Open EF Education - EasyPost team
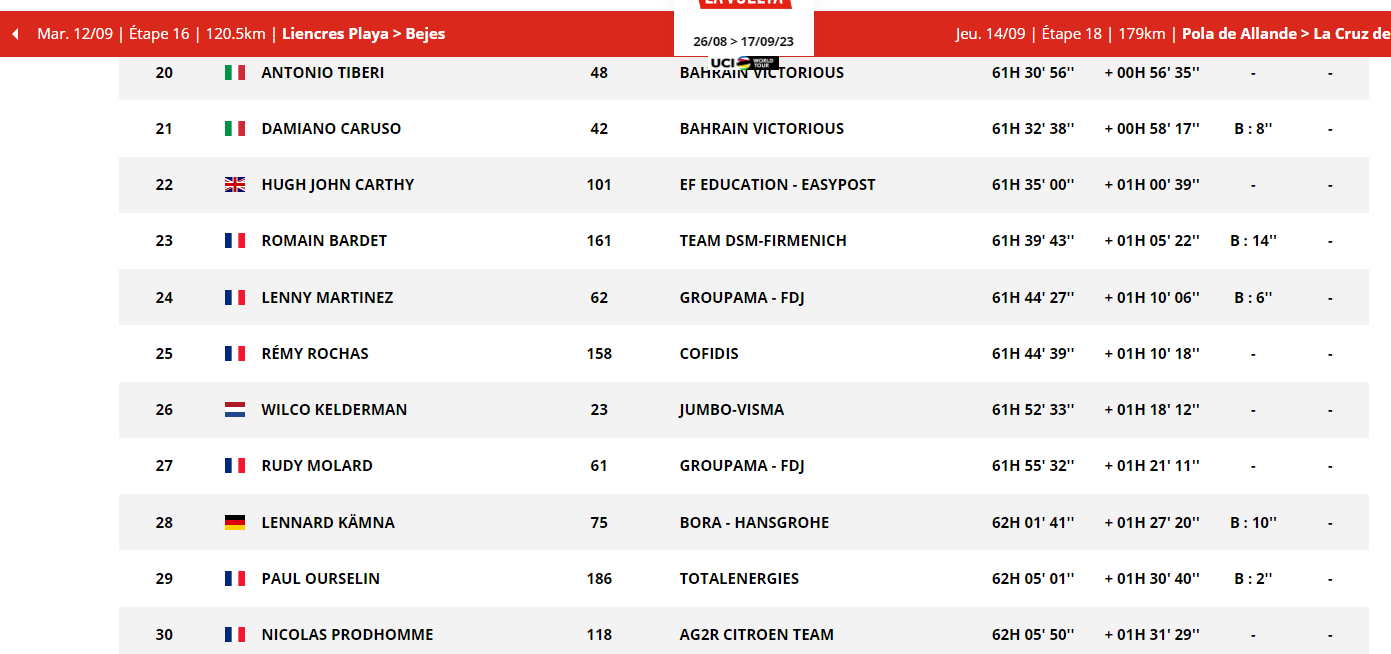 click(x=777, y=184)
